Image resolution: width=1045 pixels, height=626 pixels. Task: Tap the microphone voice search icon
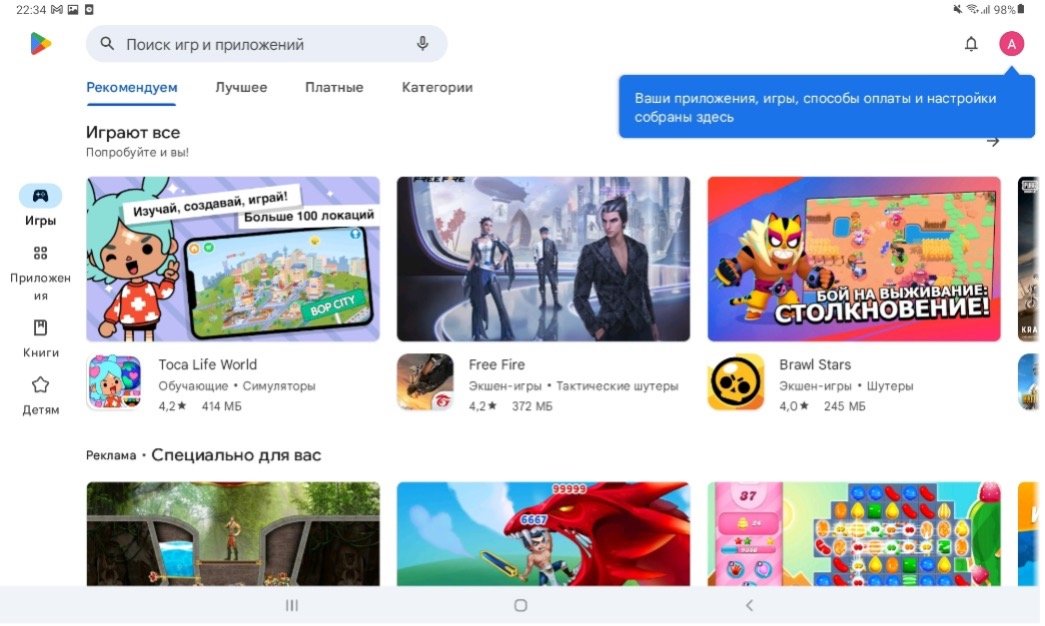(x=423, y=44)
